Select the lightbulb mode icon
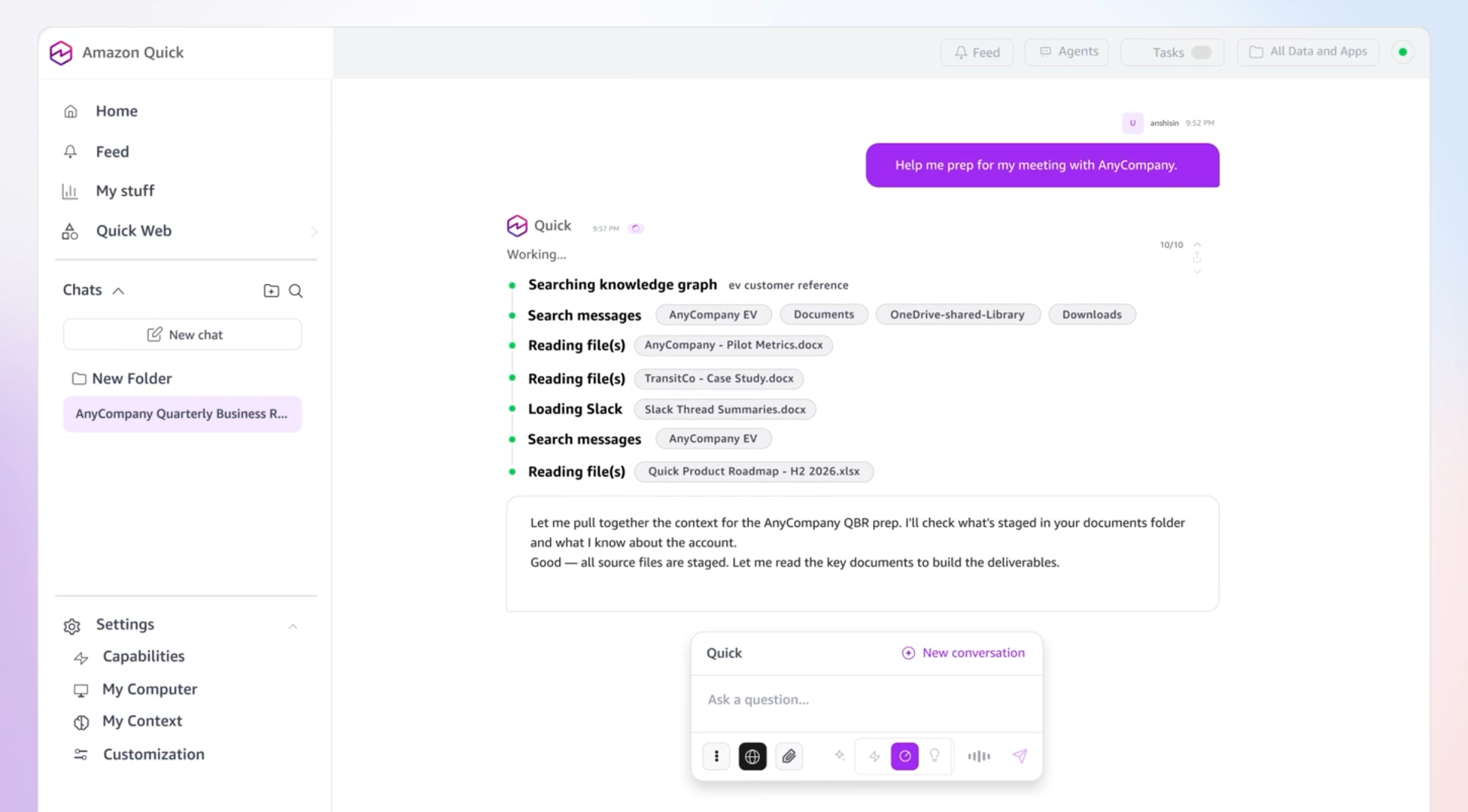1468x812 pixels. [x=935, y=756]
